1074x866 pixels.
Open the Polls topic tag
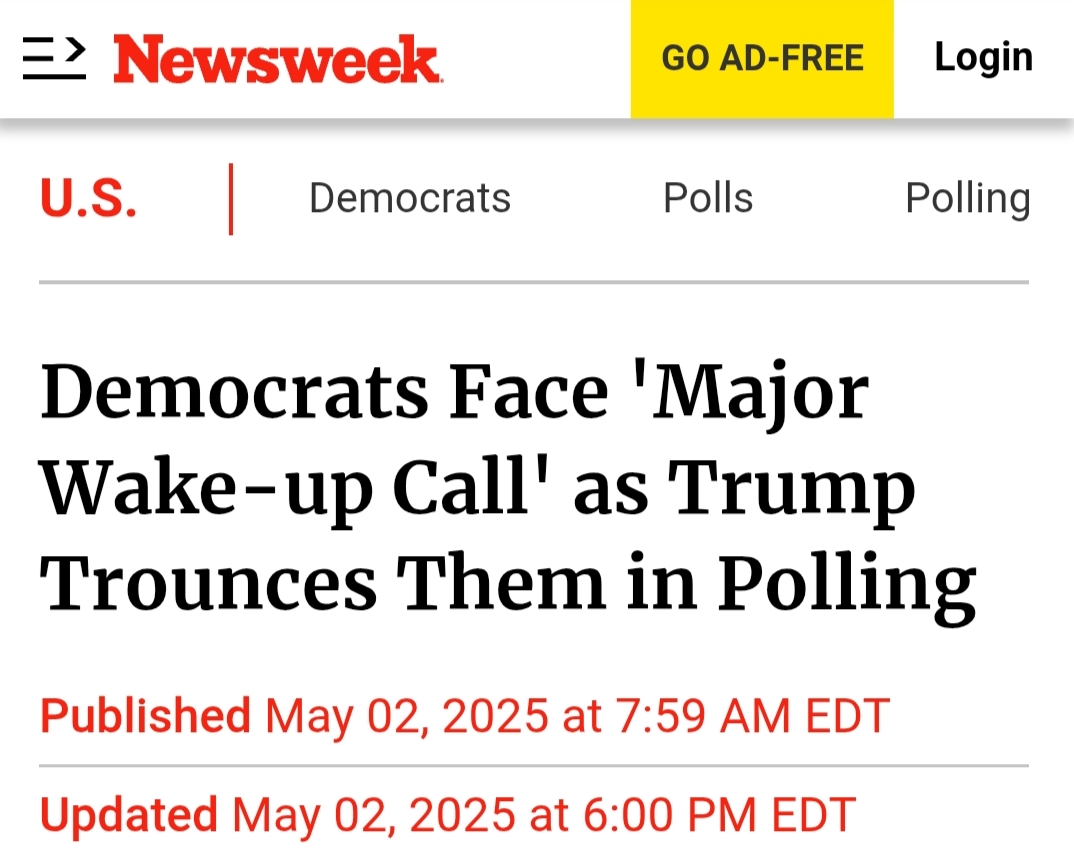click(708, 198)
